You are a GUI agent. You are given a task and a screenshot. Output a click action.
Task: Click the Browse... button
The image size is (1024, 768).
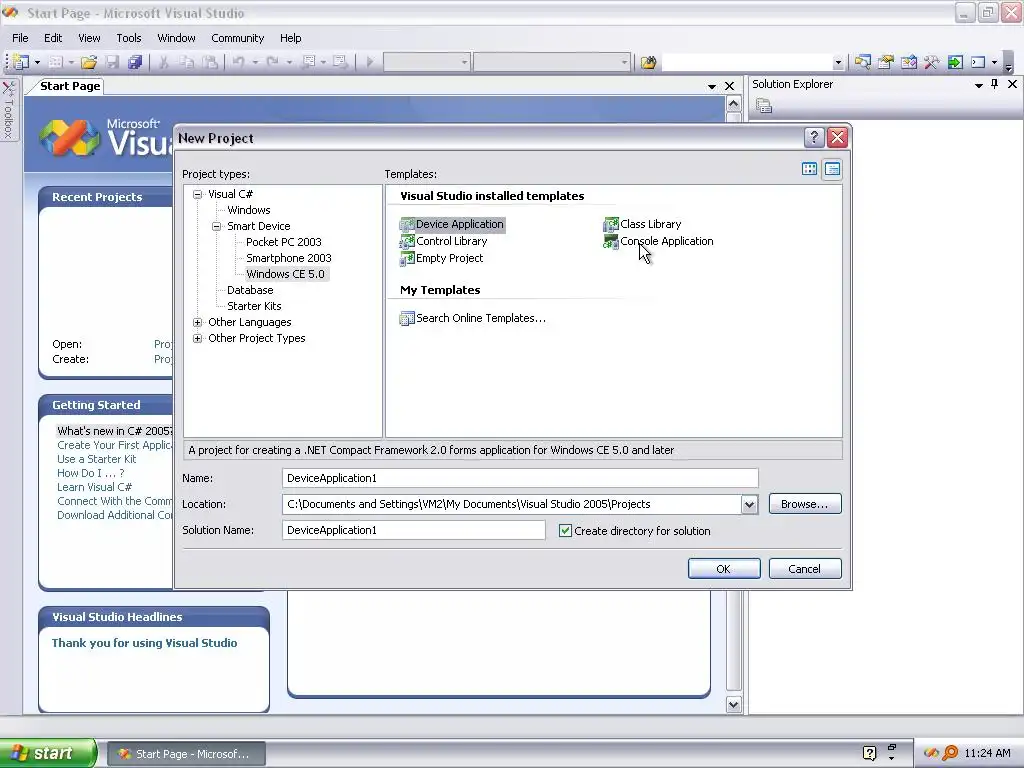point(805,504)
